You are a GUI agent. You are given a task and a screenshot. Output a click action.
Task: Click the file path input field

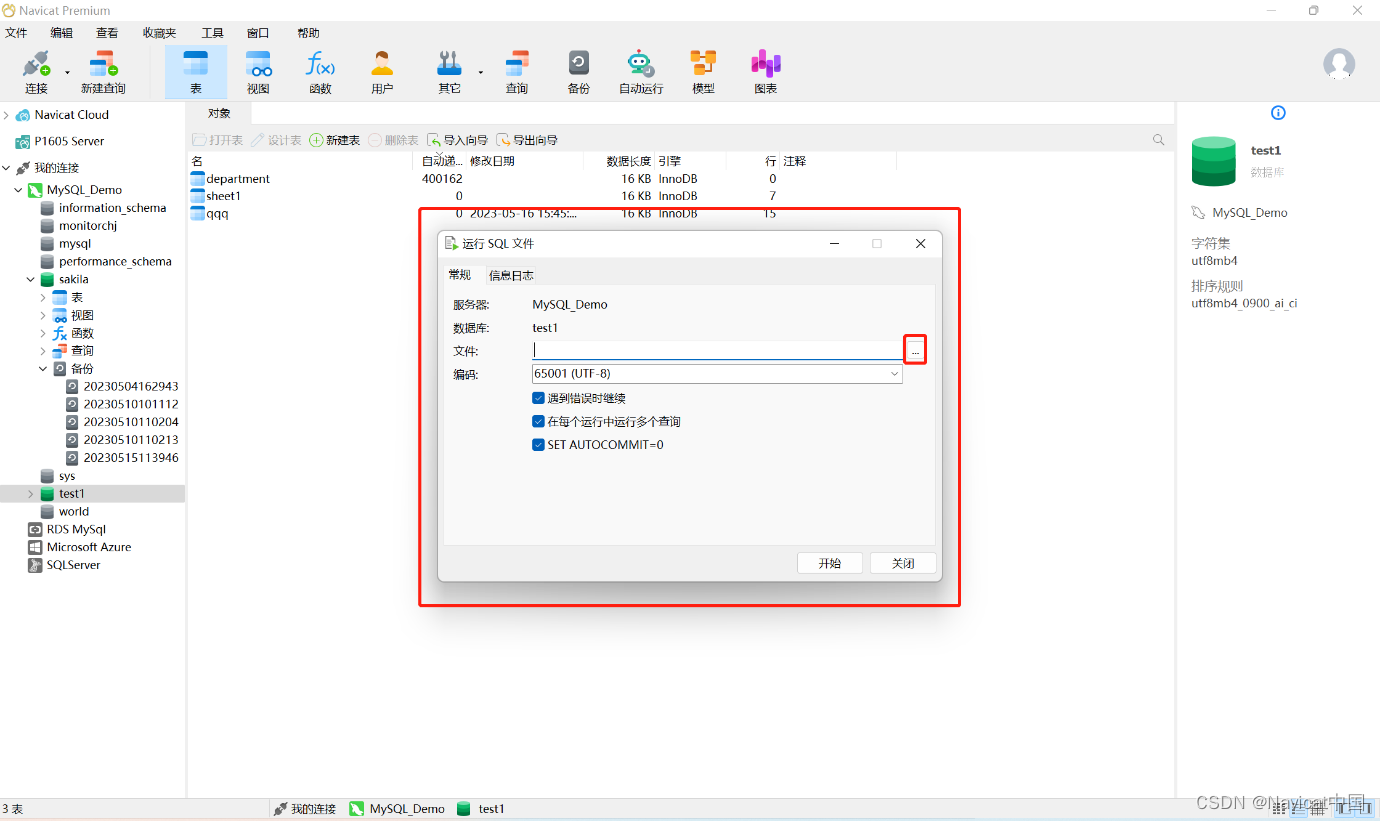[718, 350]
